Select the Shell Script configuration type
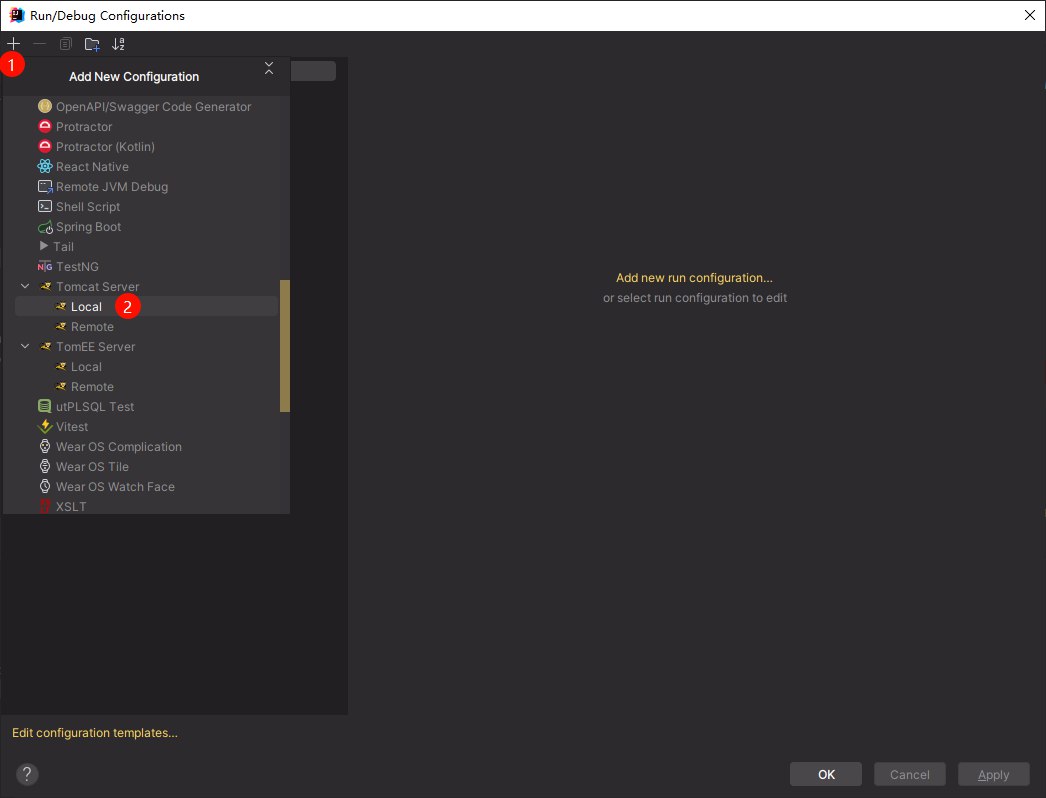Viewport: 1046px width, 798px height. (x=87, y=207)
